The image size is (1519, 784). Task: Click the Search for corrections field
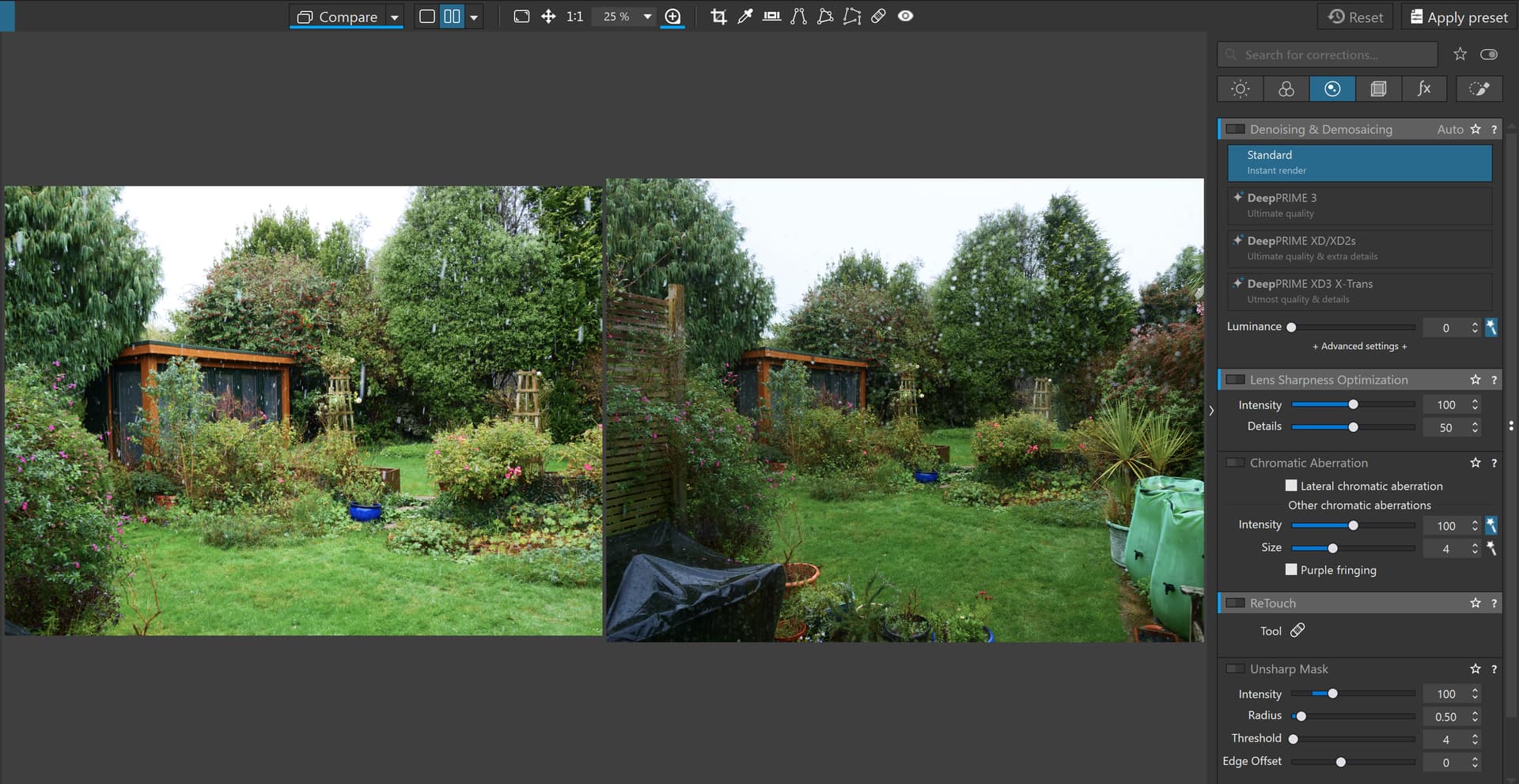pos(1329,55)
